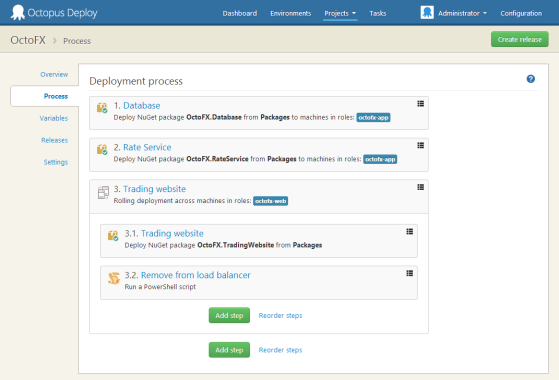Screen dimensions: 559x380
Task: Open the project Settings sidebar tab
Action: point(56,162)
